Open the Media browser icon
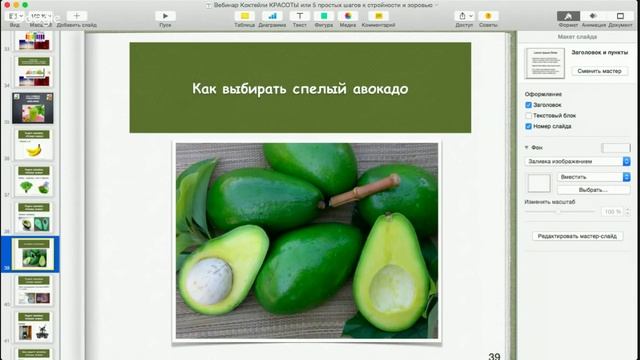The width and height of the screenshot is (640, 360). coord(348,16)
